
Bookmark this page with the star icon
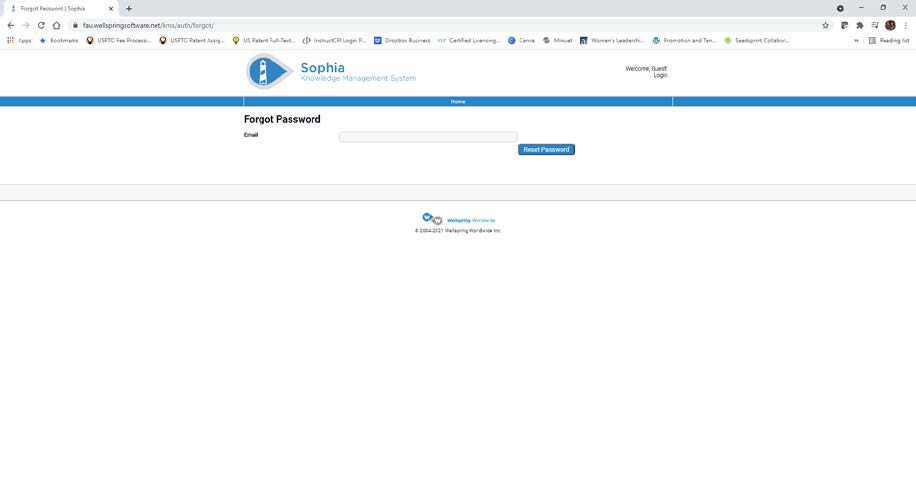pyautogui.click(x=825, y=25)
